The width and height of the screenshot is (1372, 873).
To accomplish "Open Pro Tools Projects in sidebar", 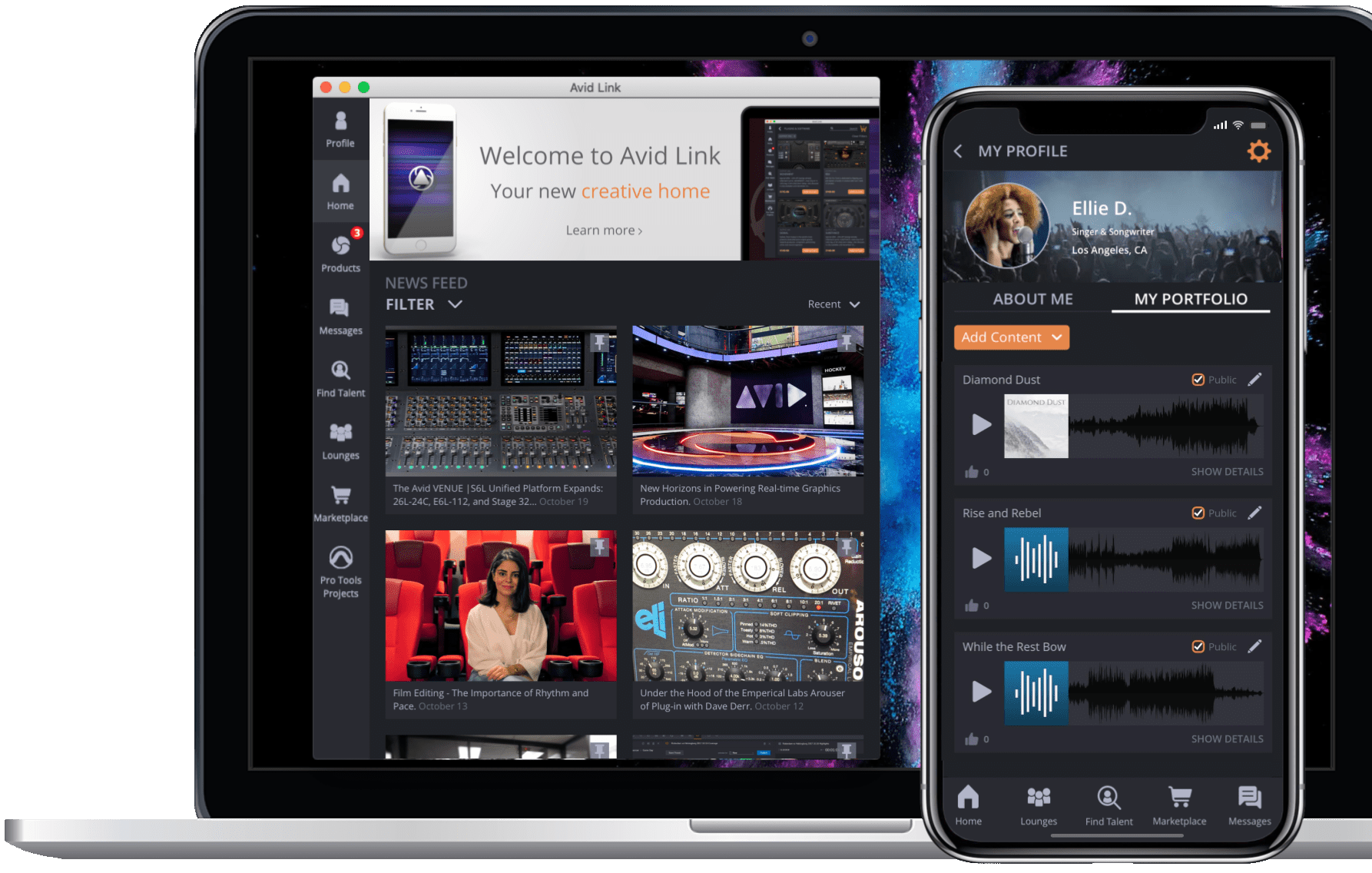I will pyautogui.click(x=340, y=572).
